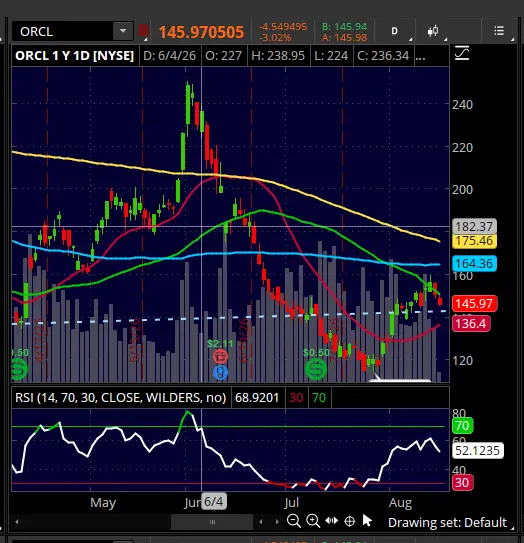Click the horizontal pan arrows icon
Viewport: 524px width, 543px height.
click(x=332, y=520)
